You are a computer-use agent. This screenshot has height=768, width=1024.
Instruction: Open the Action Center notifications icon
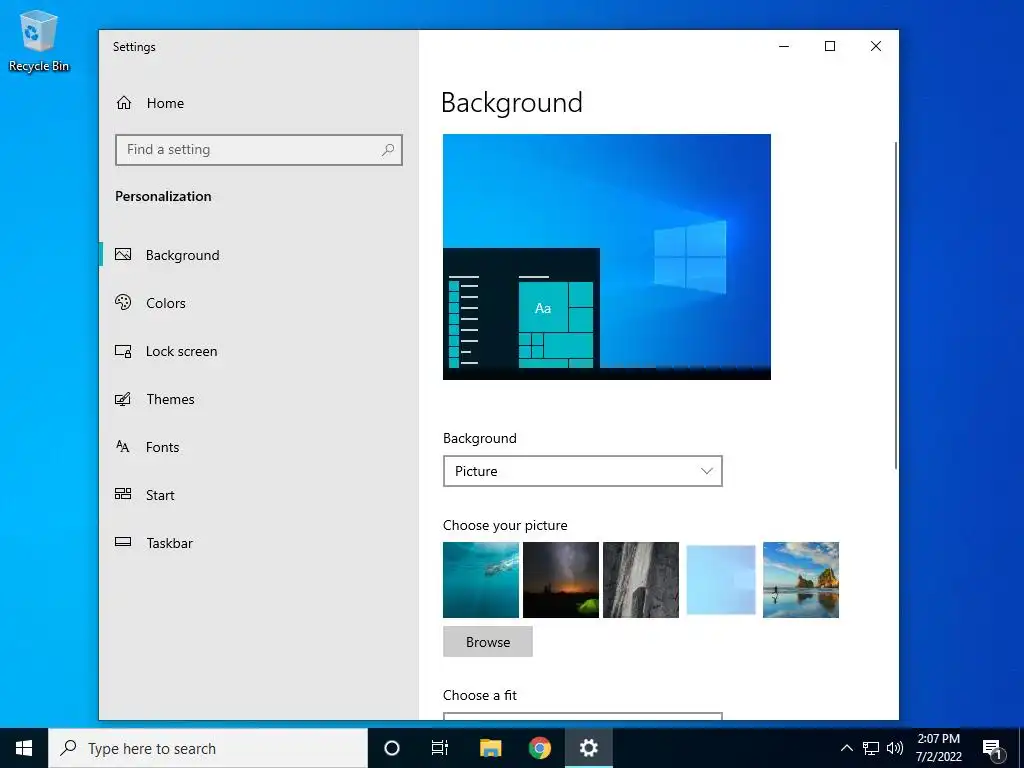[x=993, y=748]
